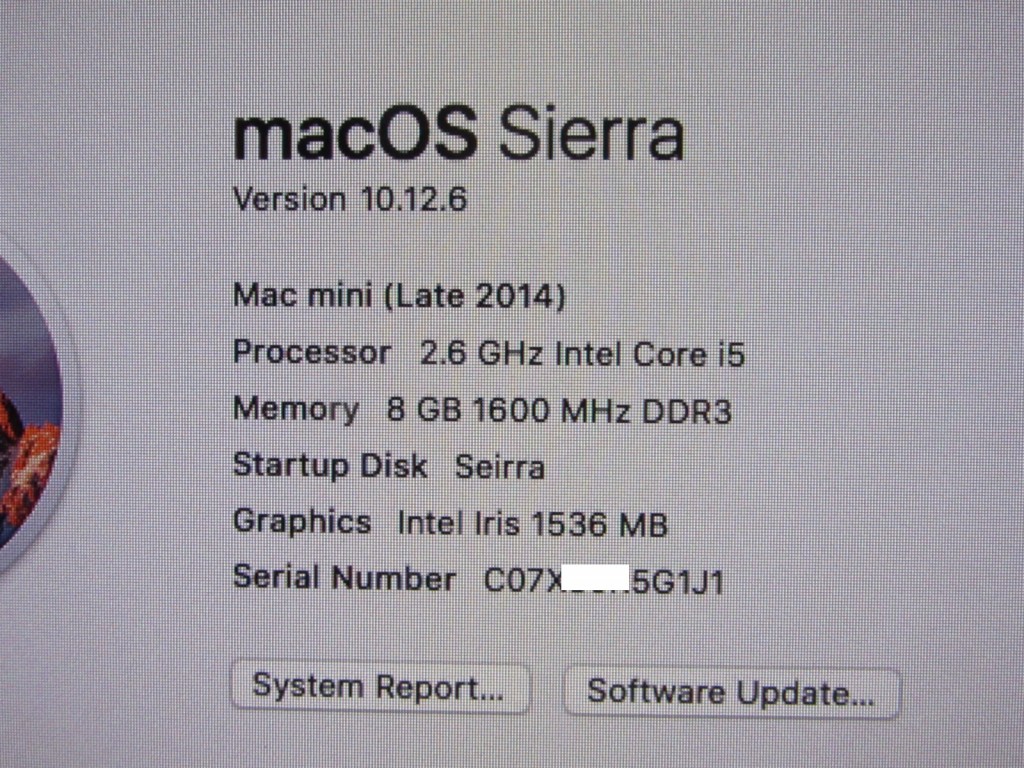
Task: Click the Graphics label
Action: [302, 522]
